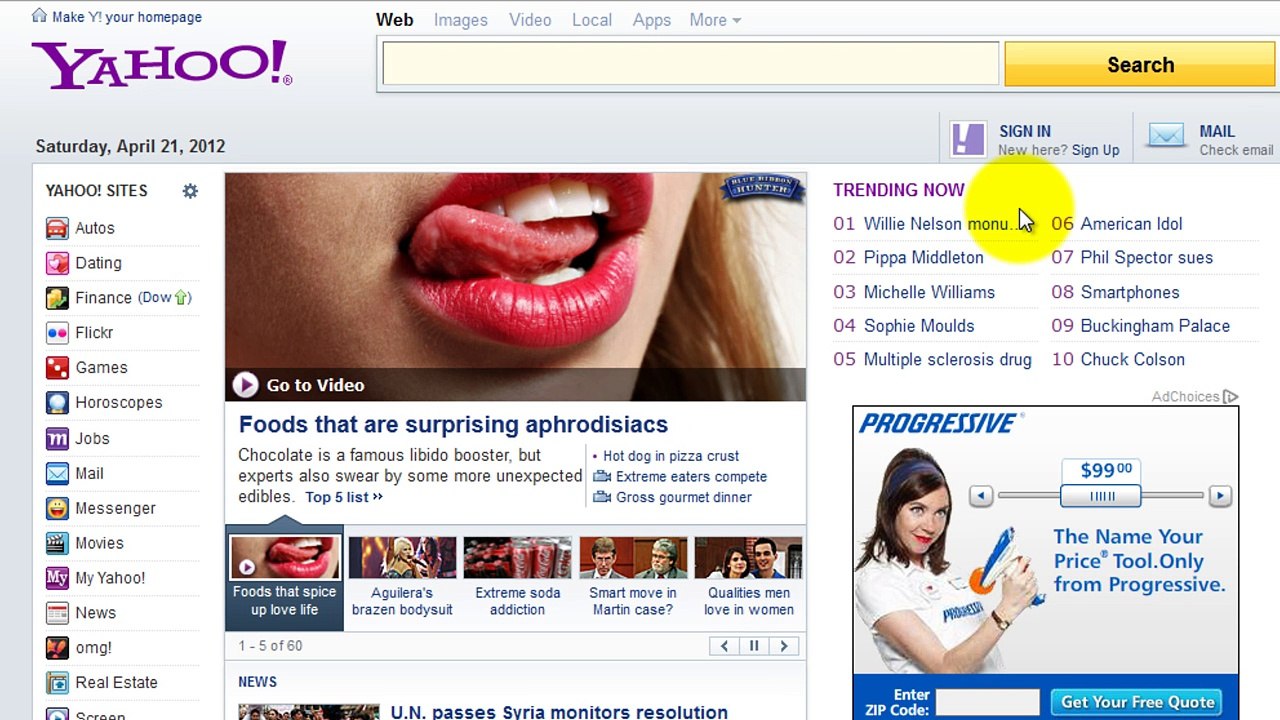Viewport: 1280px width, 720px height.
Task: Switch to Video search tab
Action: click(530, 20)
